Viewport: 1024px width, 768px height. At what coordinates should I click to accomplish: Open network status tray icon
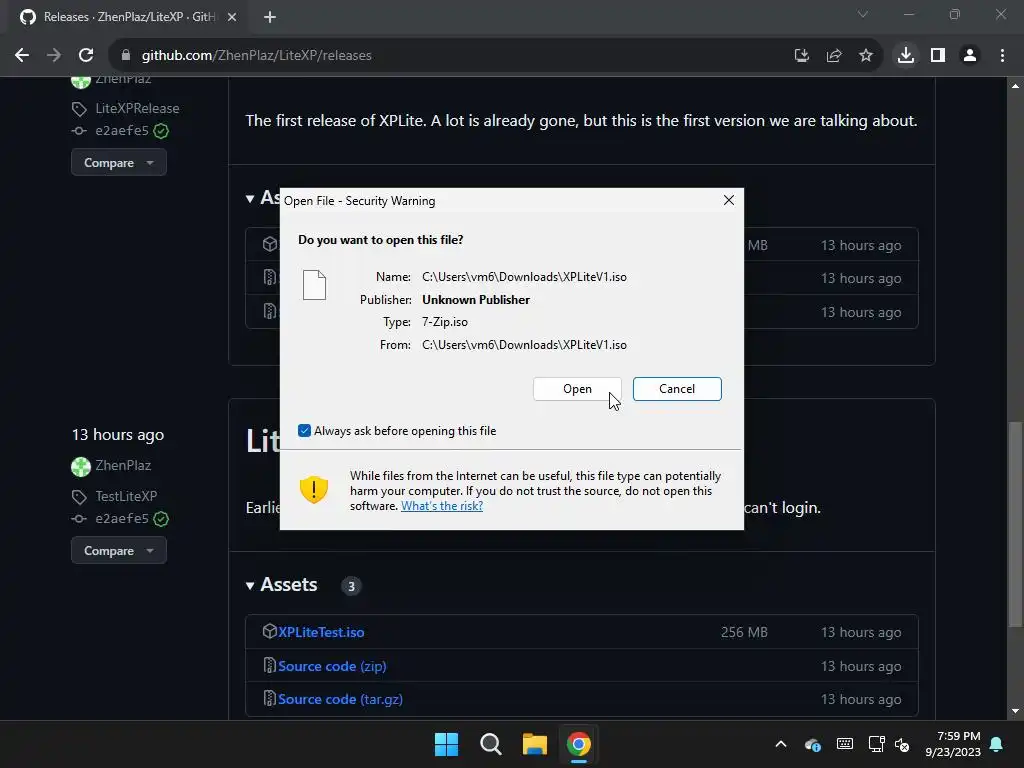click(x=876, y=744)
